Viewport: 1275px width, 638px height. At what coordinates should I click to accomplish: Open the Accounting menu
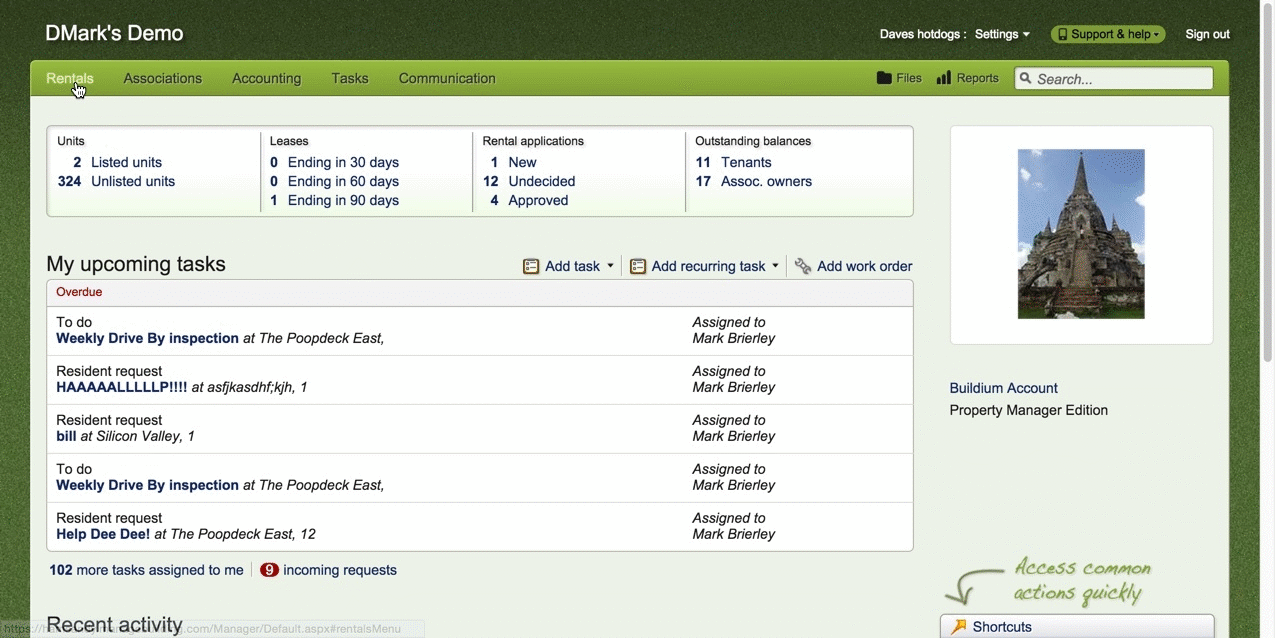click(266, 78)
